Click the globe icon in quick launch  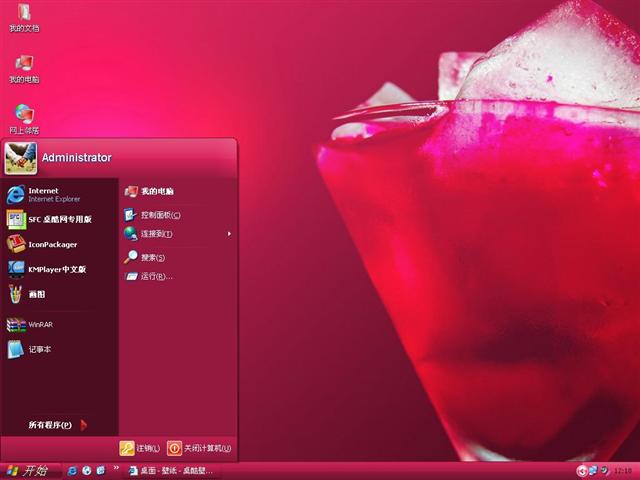tap(87, 471)
